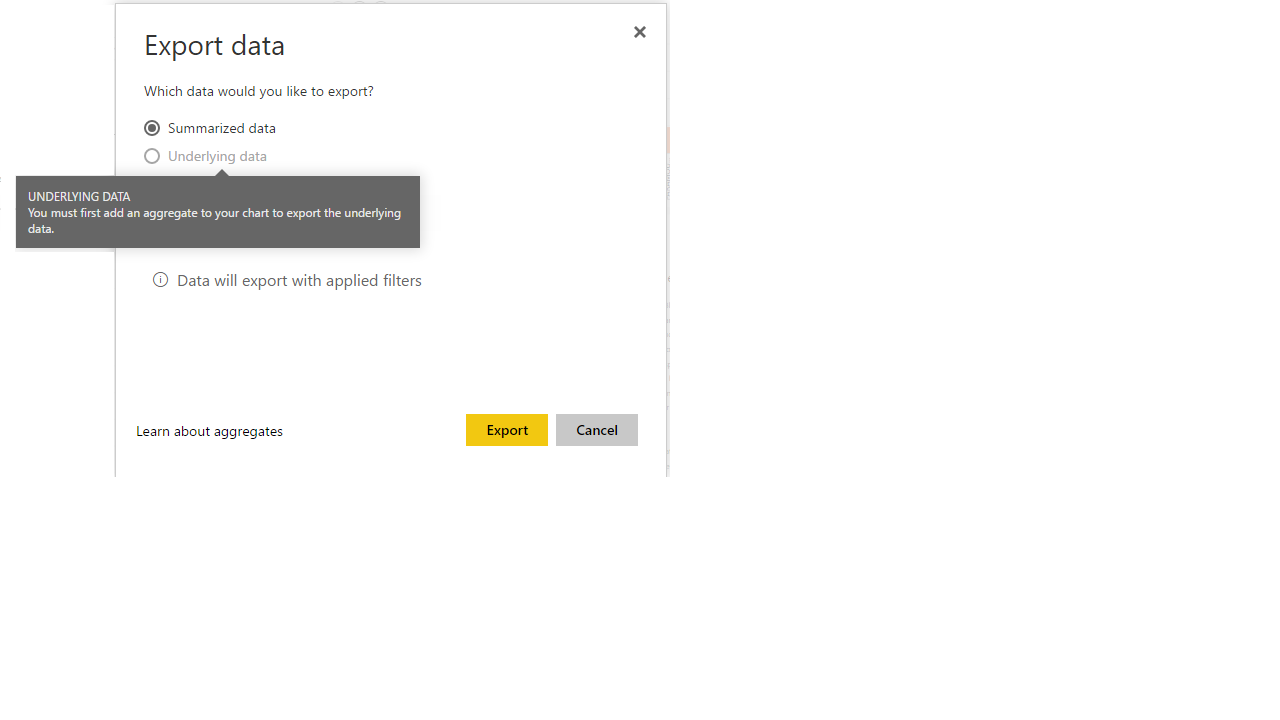Click 'Data will export with applied filters' text
The width and height of the screenshot is (1280, 720).
click(299, 280)
